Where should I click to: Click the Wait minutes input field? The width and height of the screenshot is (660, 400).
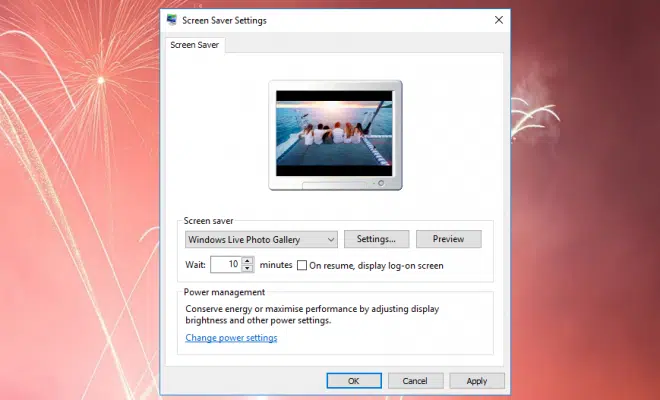click(x=226, y=264)
